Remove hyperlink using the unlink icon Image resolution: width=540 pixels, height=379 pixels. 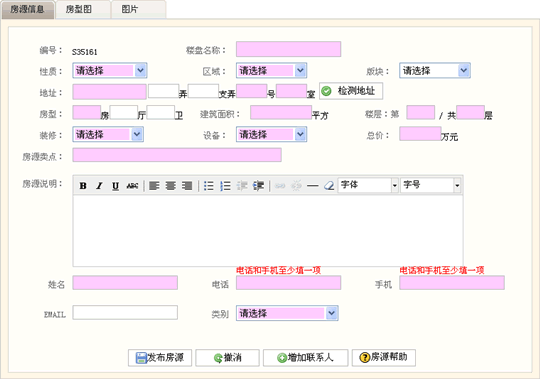point(296,186)
